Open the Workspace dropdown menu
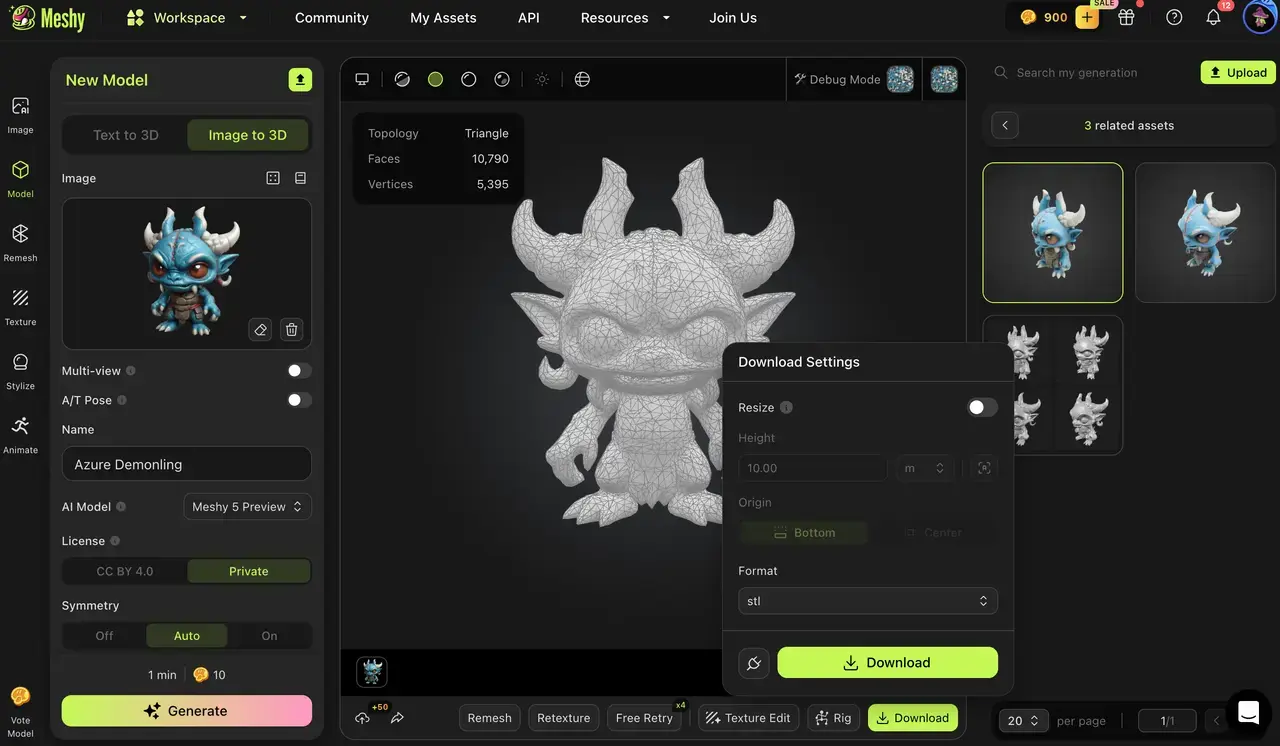The height and width of the screenshot is (746, 1280). [x=188, y=18]
